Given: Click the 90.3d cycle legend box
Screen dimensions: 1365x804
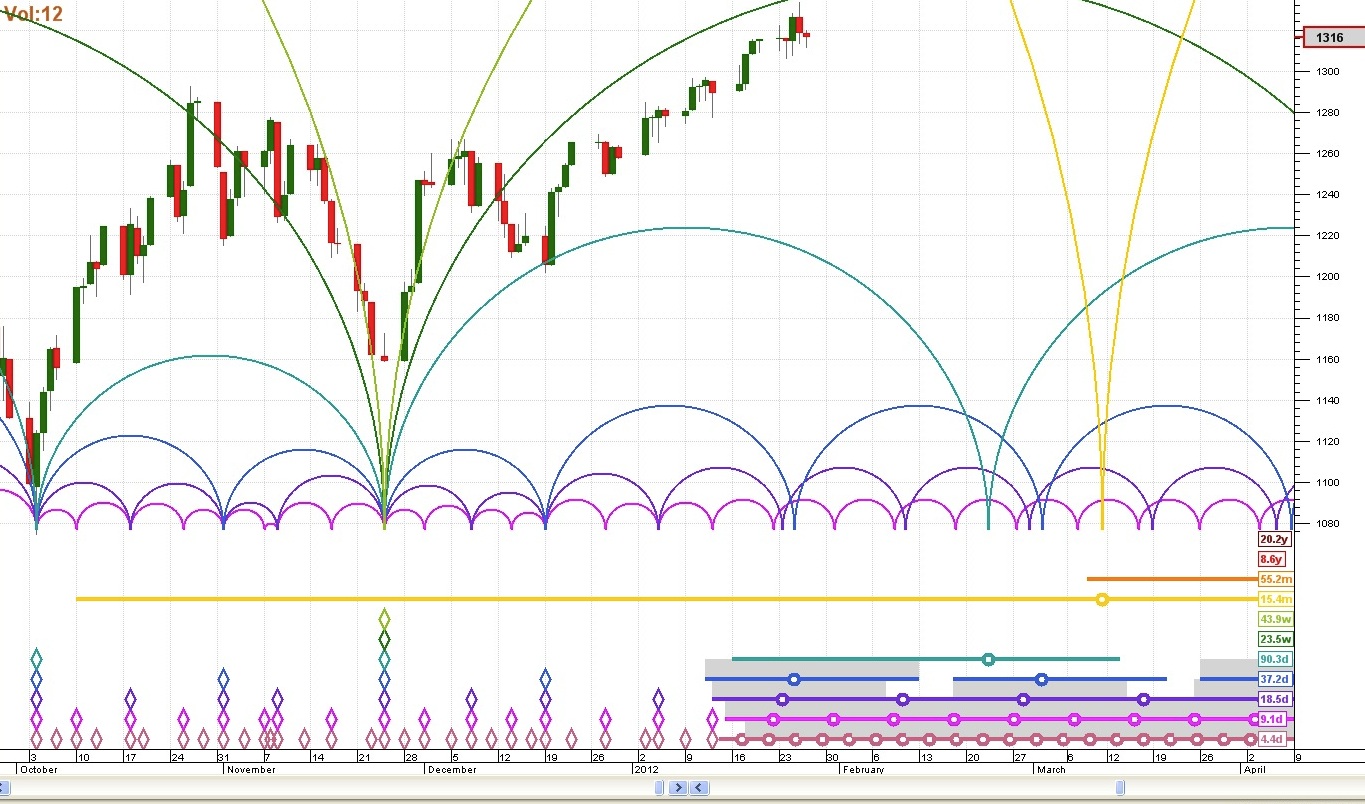Looking at the screenshot, I should tap(1274, 659).
